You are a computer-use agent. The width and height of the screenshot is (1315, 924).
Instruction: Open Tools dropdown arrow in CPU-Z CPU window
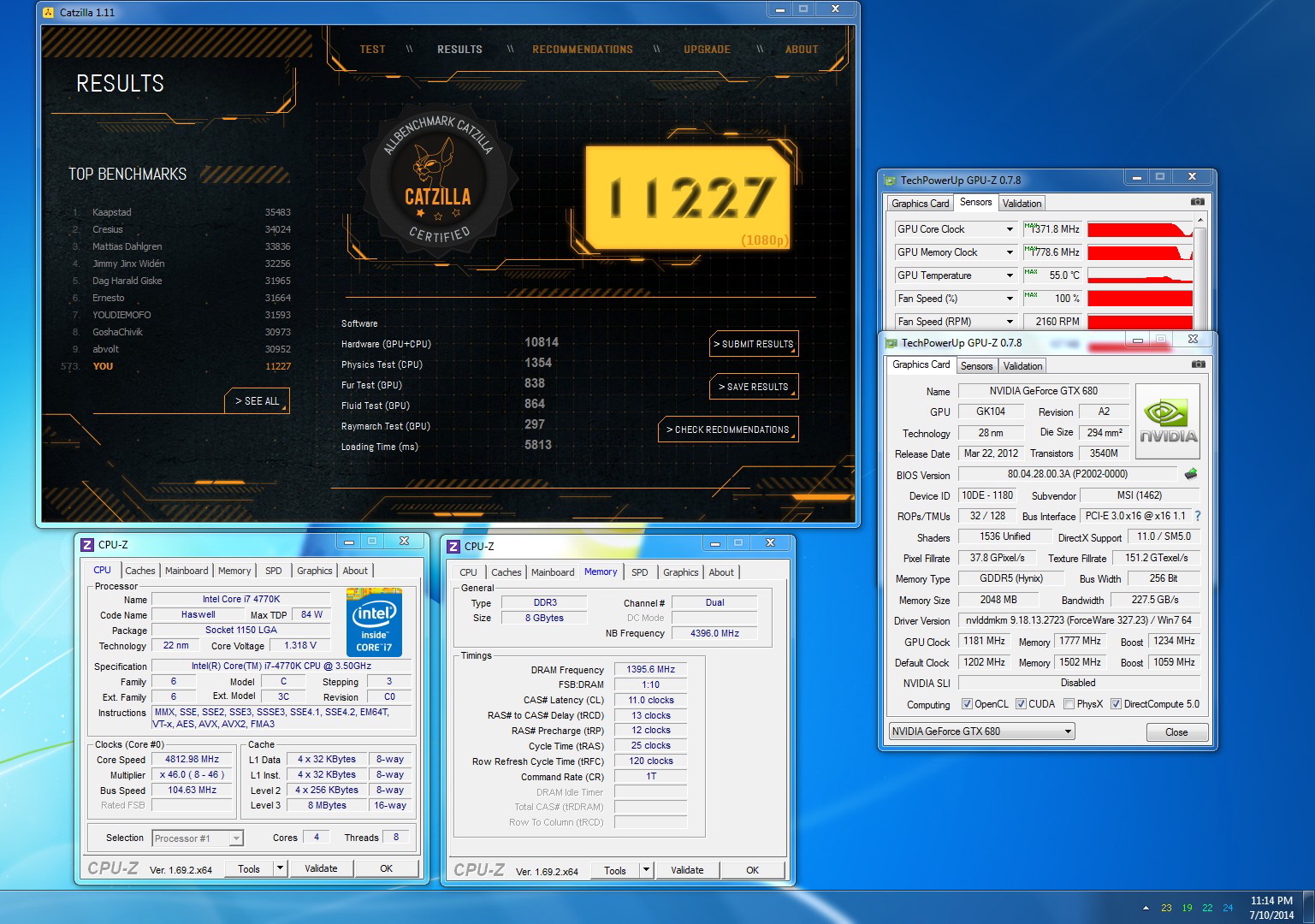click(x=280, y=868)
